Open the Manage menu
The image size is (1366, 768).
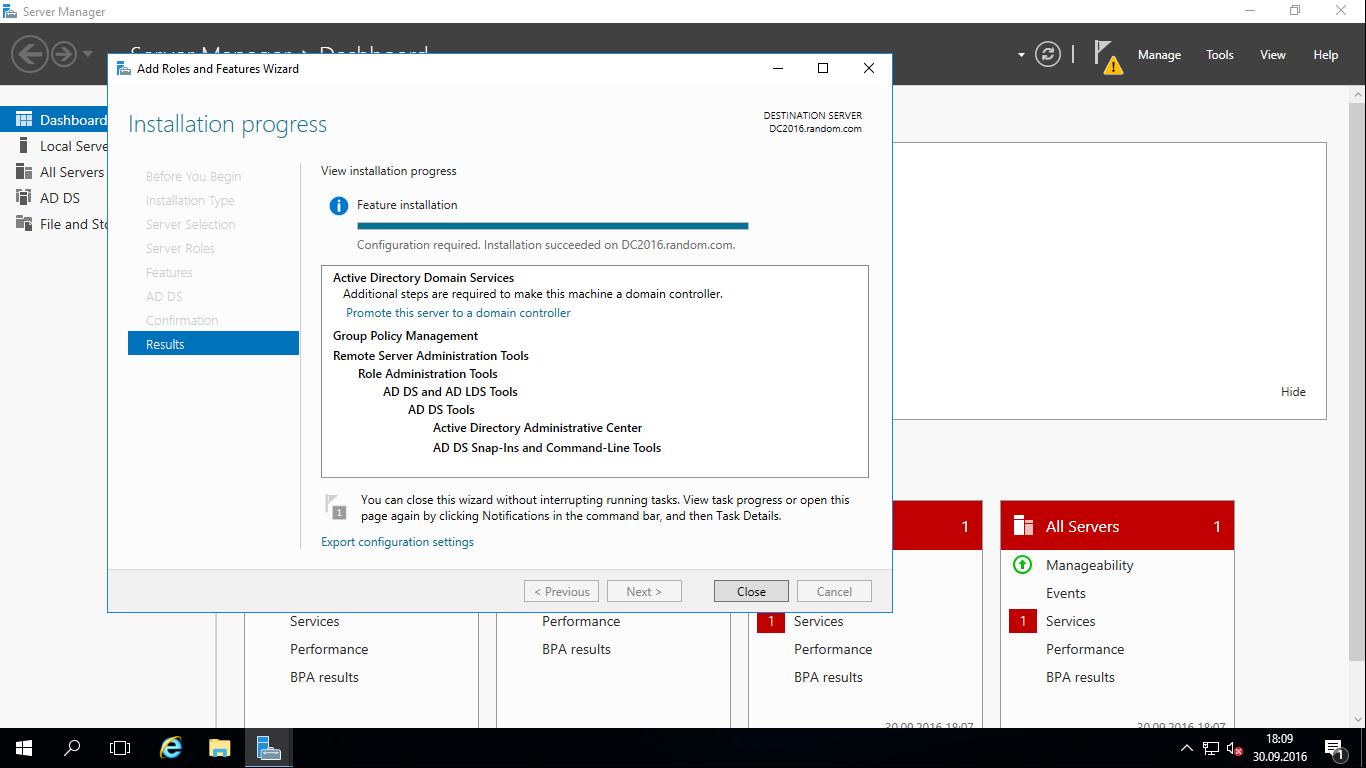(1159, 55)
